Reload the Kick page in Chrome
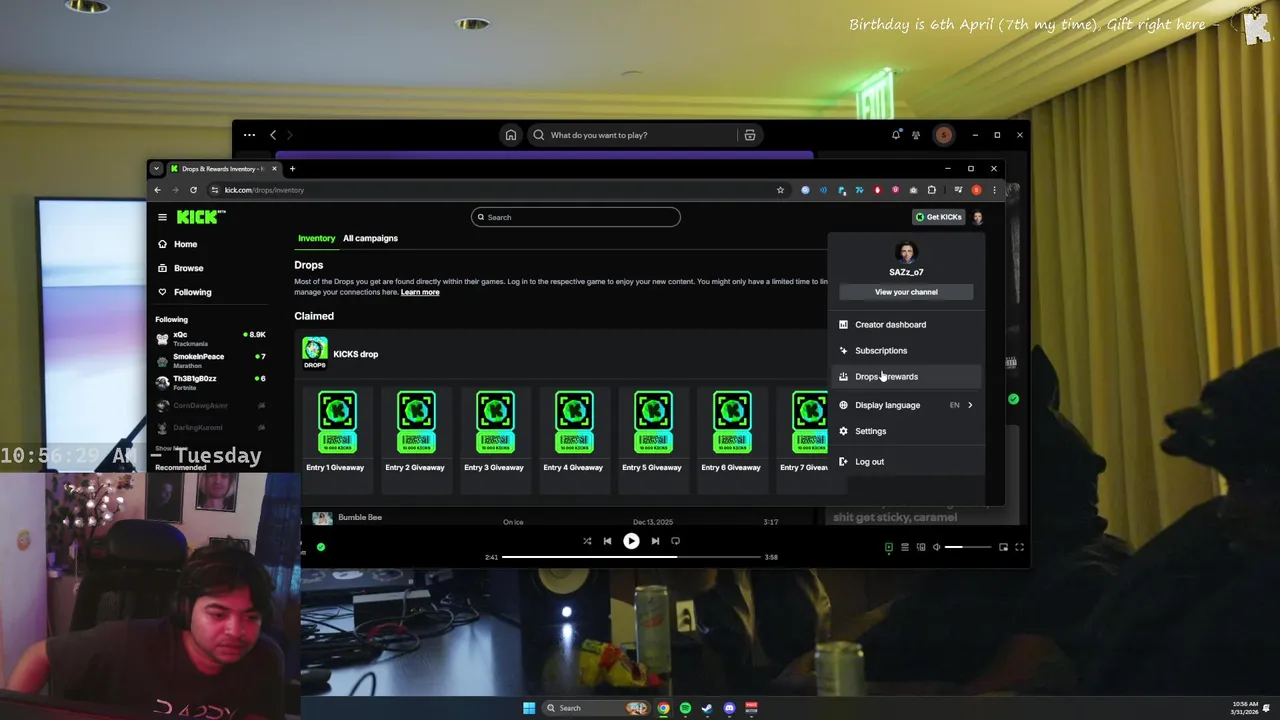 point(193,190)
